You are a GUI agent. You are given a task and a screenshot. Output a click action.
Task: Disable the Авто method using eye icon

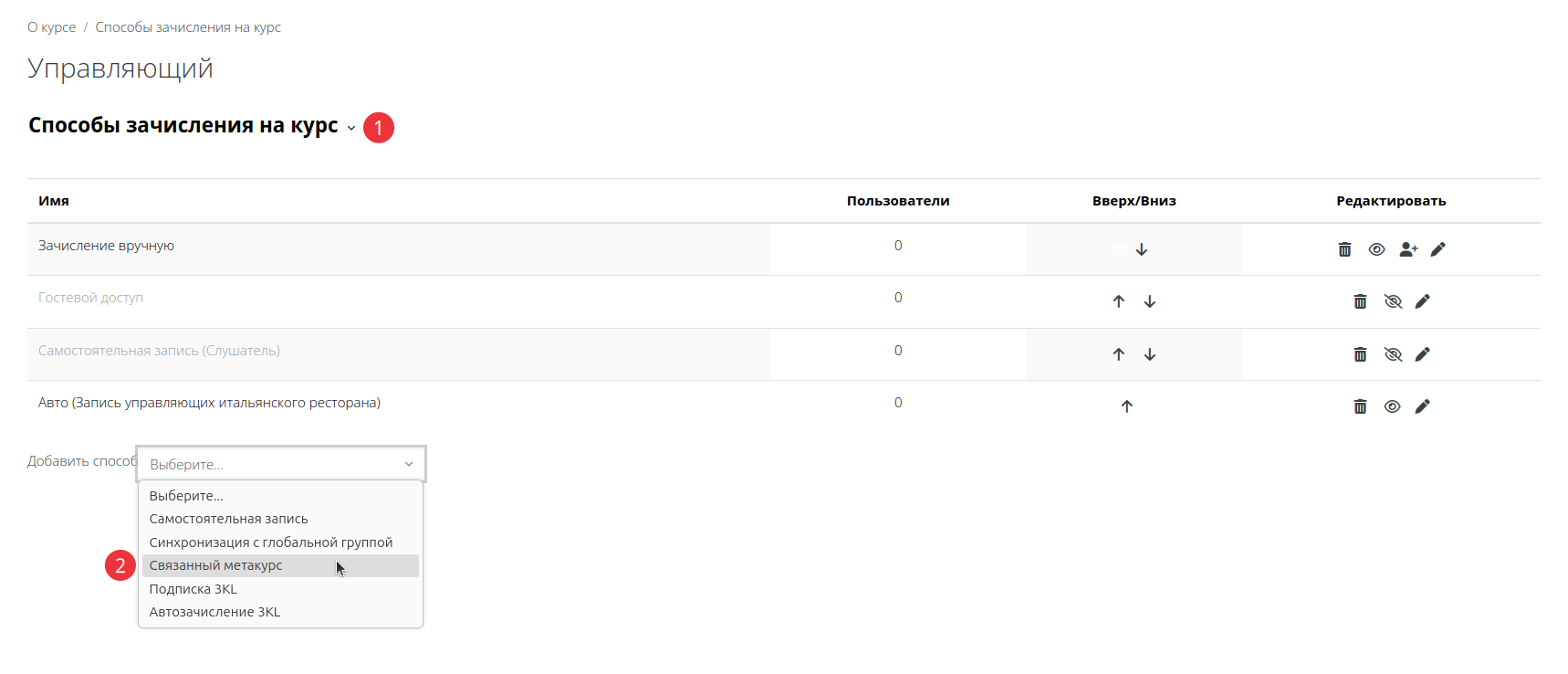1392,406
